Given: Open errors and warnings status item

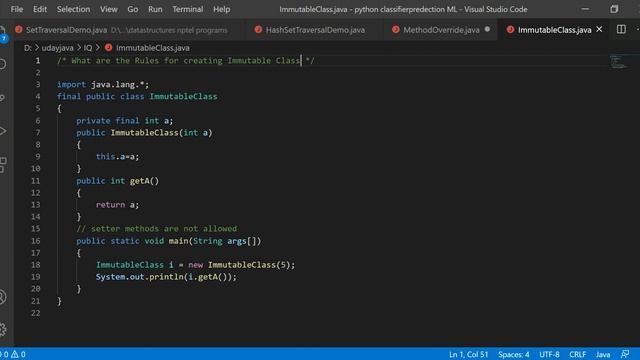Looking at the screenshot, I should point(13,354).
